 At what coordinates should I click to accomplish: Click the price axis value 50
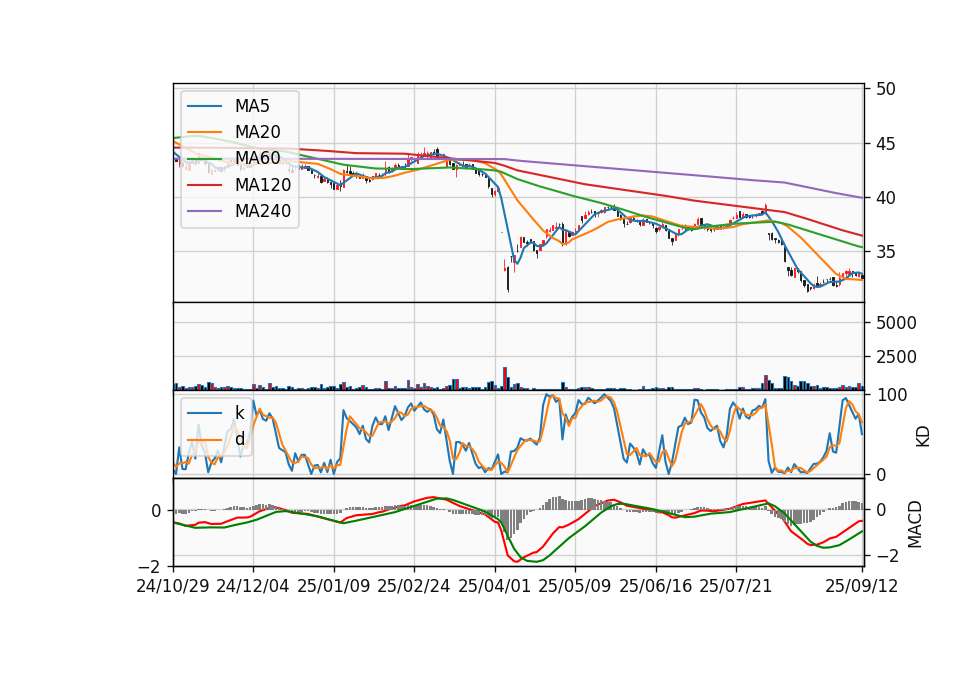tap(886, 89)
